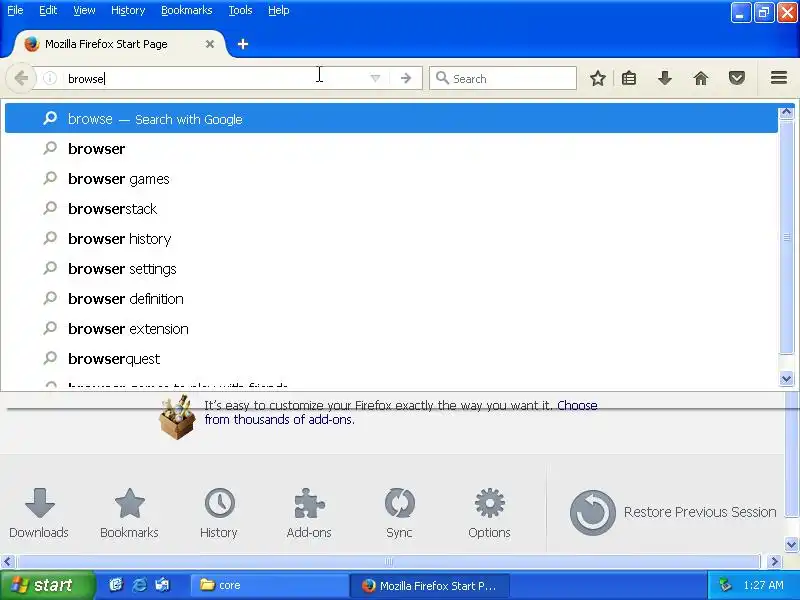
Task: Click the 1:27 AM taskbar clock
Action: [763, 585]
